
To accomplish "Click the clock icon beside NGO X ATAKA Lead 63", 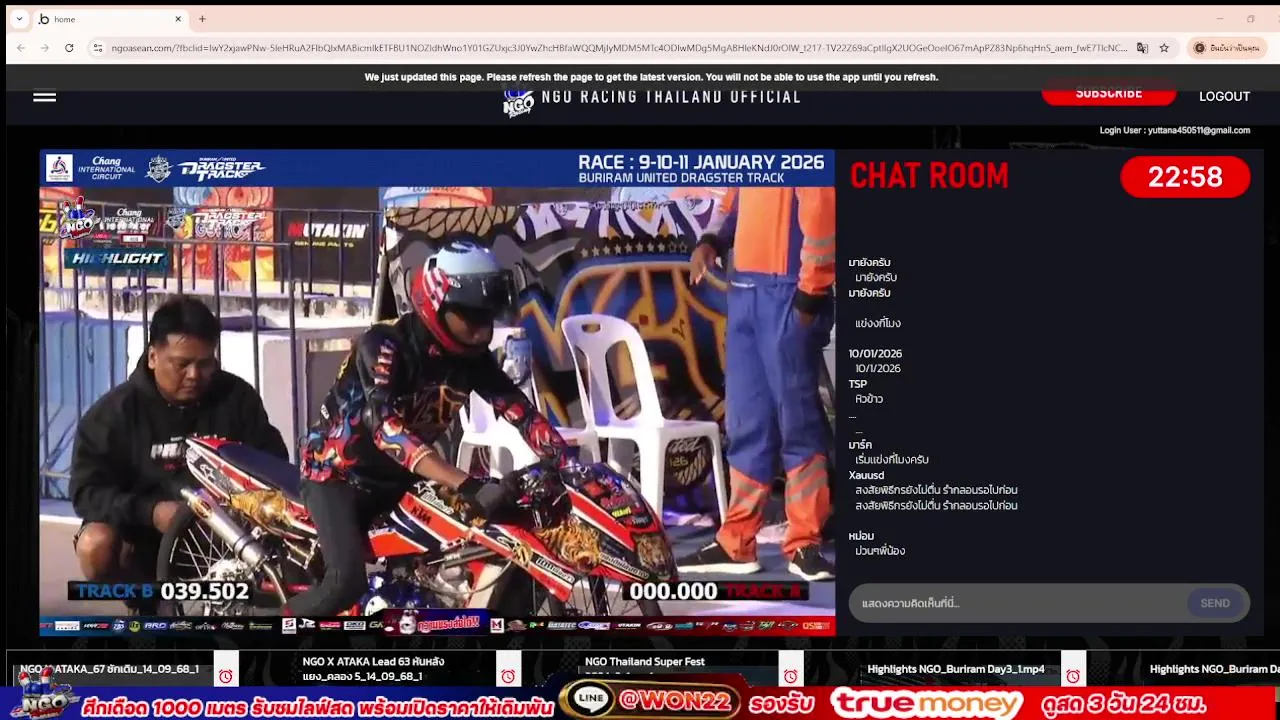I will (508, 676).
